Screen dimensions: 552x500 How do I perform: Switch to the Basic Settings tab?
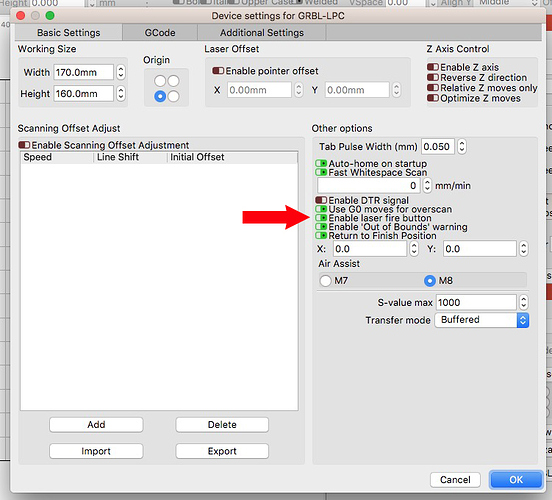[x=69, y=33]
